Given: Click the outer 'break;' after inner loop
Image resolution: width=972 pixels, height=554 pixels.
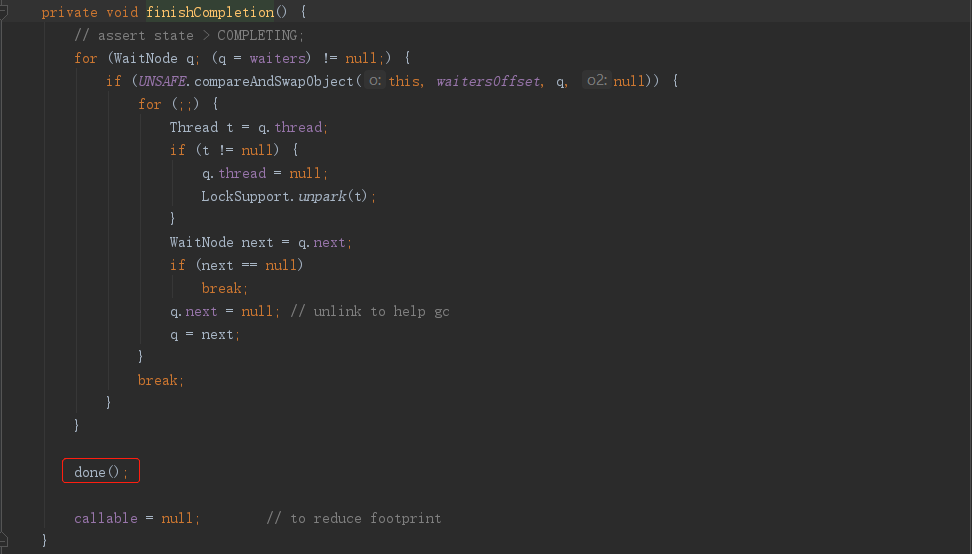Looking at the screenshot, I should 161,380.
